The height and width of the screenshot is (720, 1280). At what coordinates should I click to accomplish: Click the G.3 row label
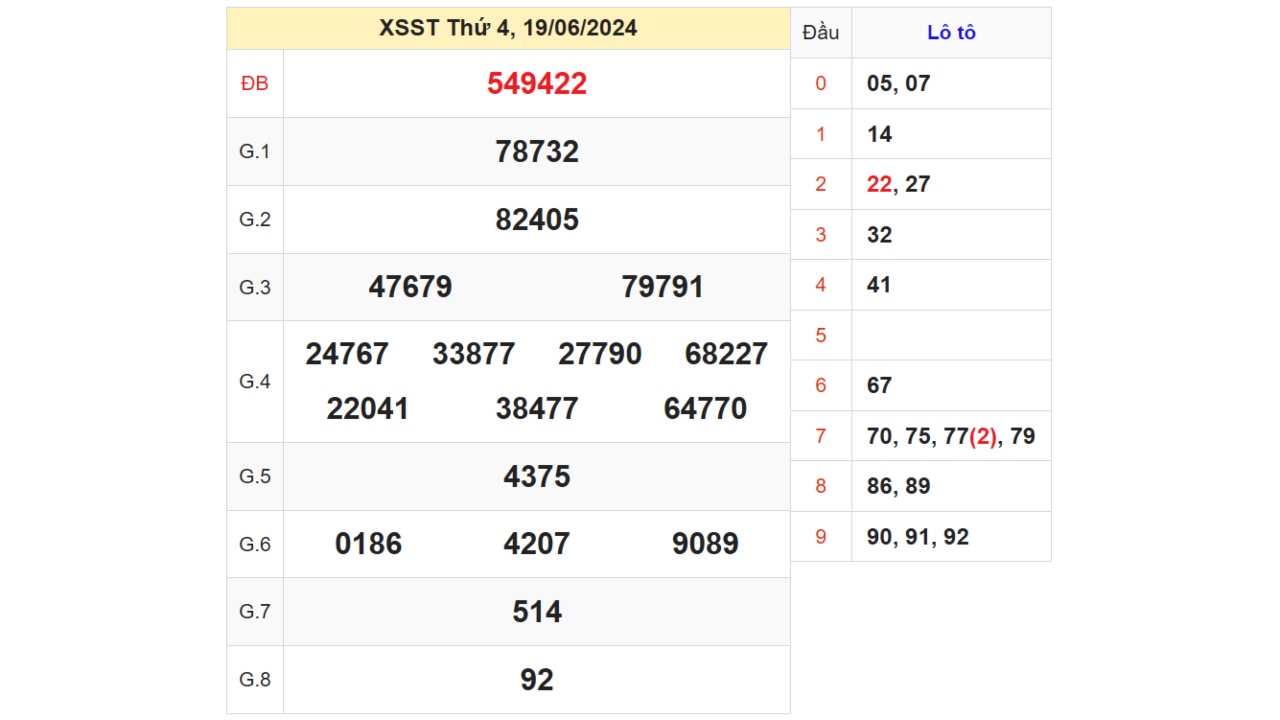[255, 288]
